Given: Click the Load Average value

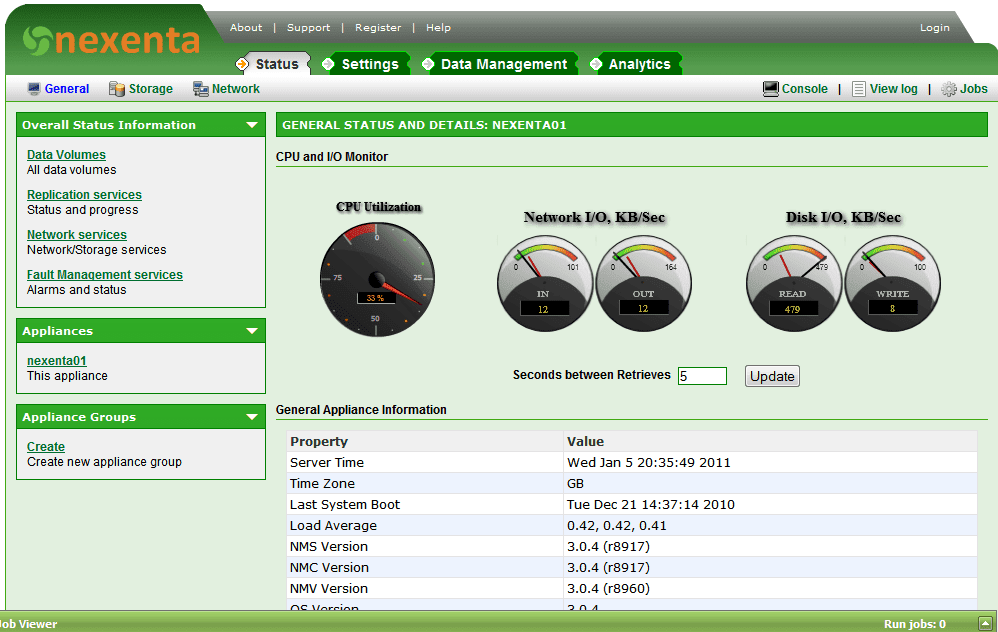Looking at the screenshot, I should 617,526.
